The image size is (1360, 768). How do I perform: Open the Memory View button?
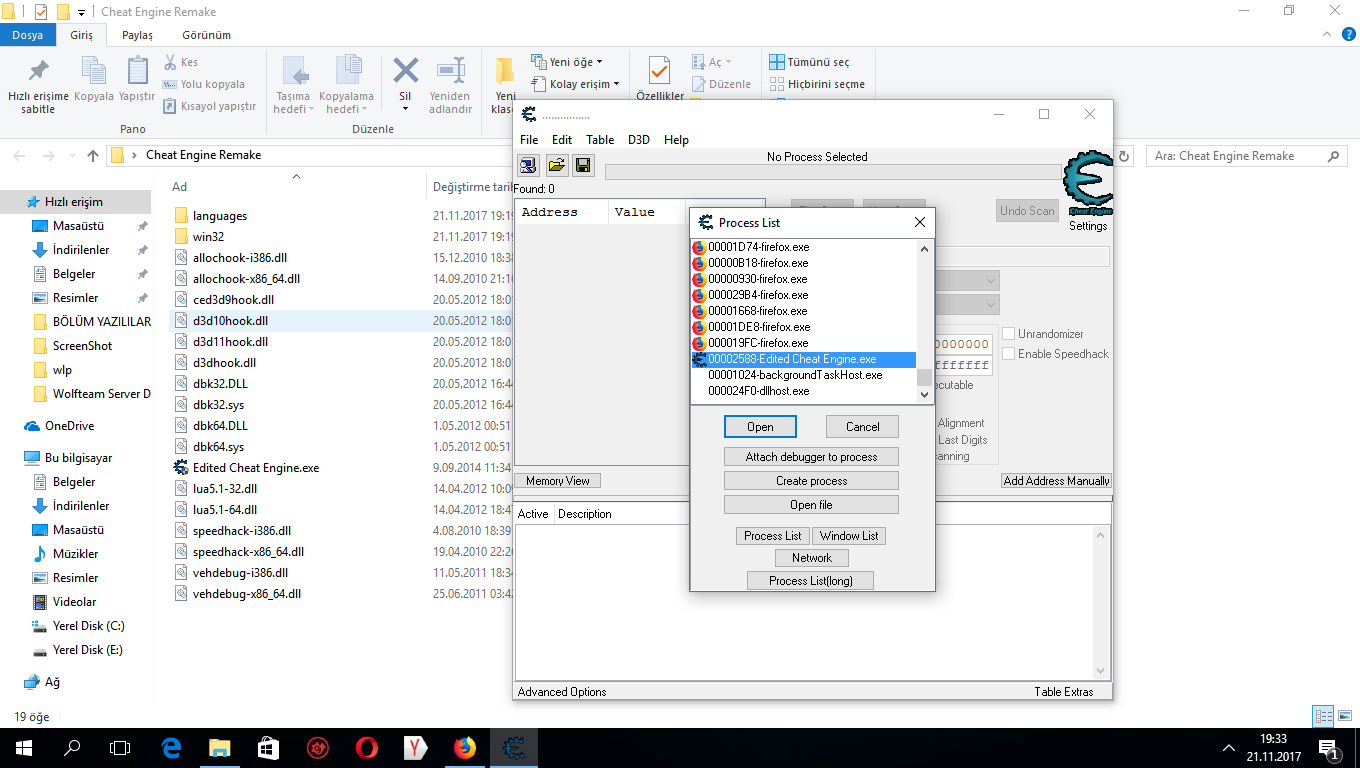click(558, 481)
